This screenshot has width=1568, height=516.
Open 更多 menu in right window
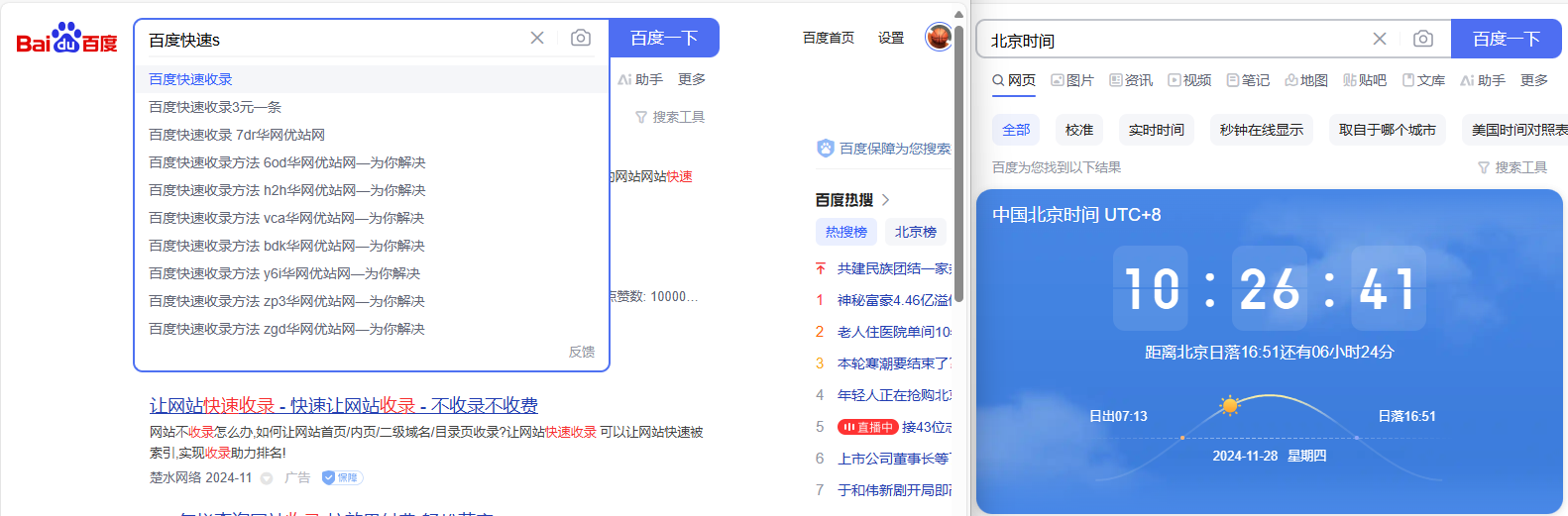(1534, 80)
